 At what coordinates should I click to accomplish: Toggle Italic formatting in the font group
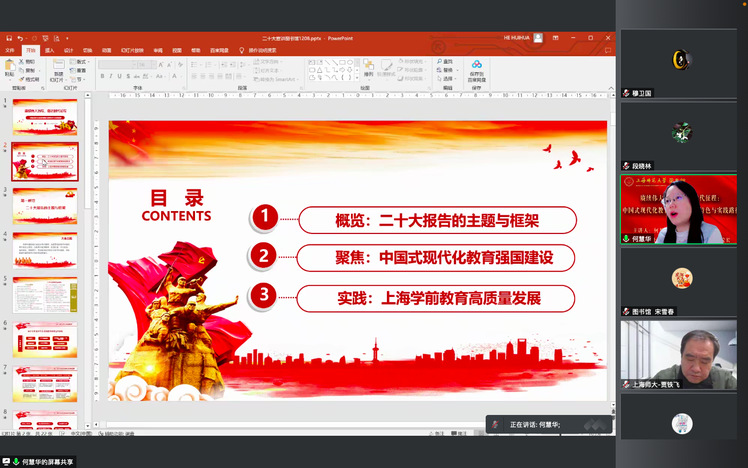(111, 77)
